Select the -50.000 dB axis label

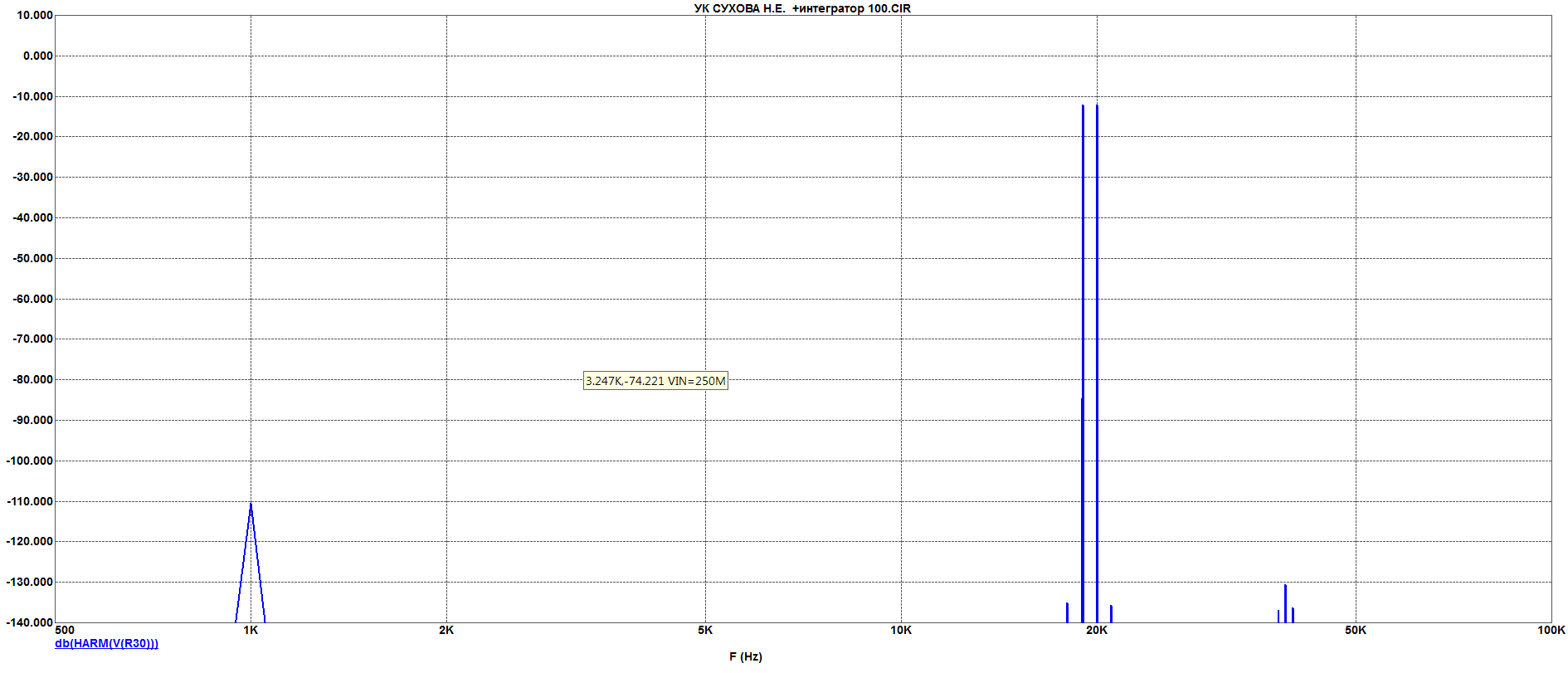tap(32, 258)
